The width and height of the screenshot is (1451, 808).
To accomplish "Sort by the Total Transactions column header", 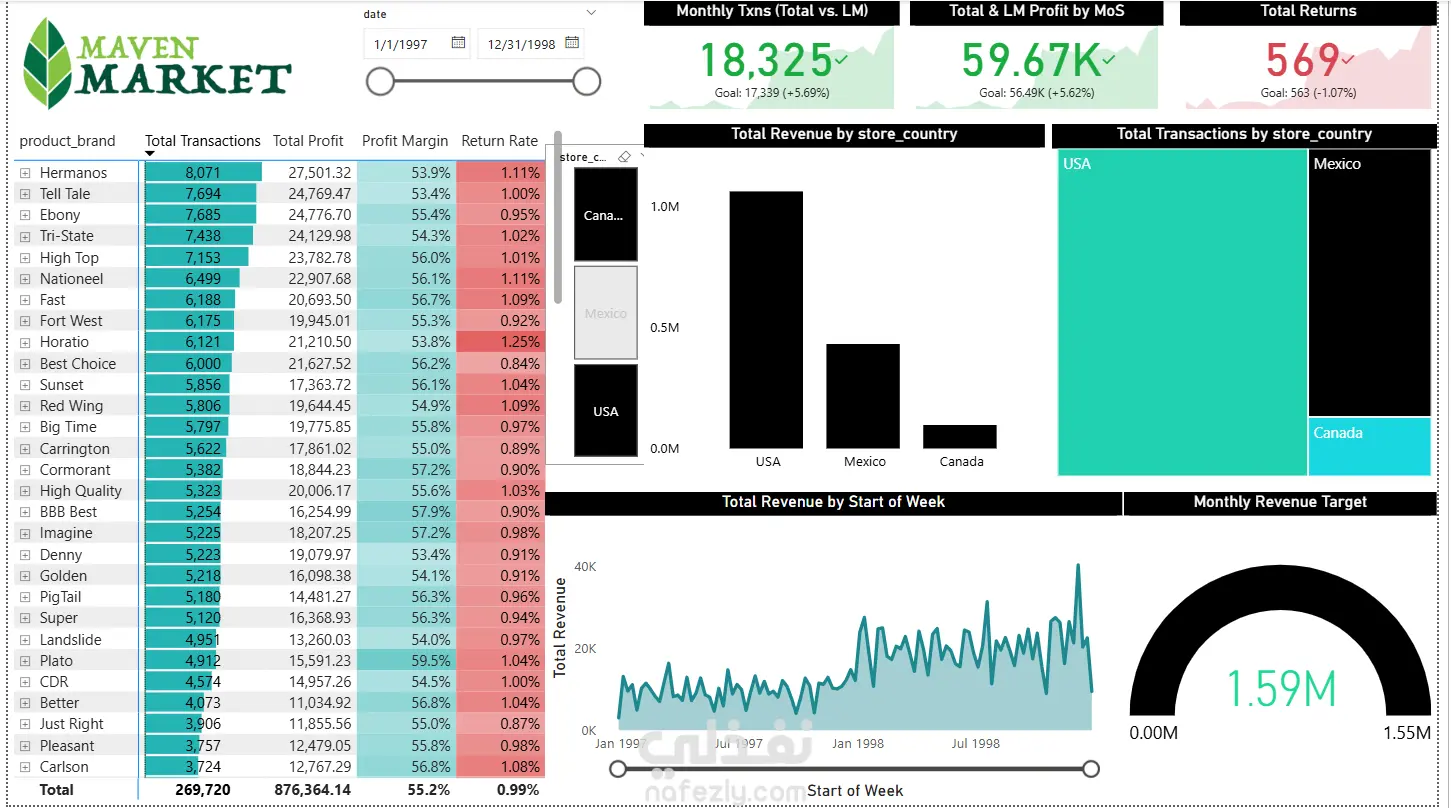I will tap(203, 141).
